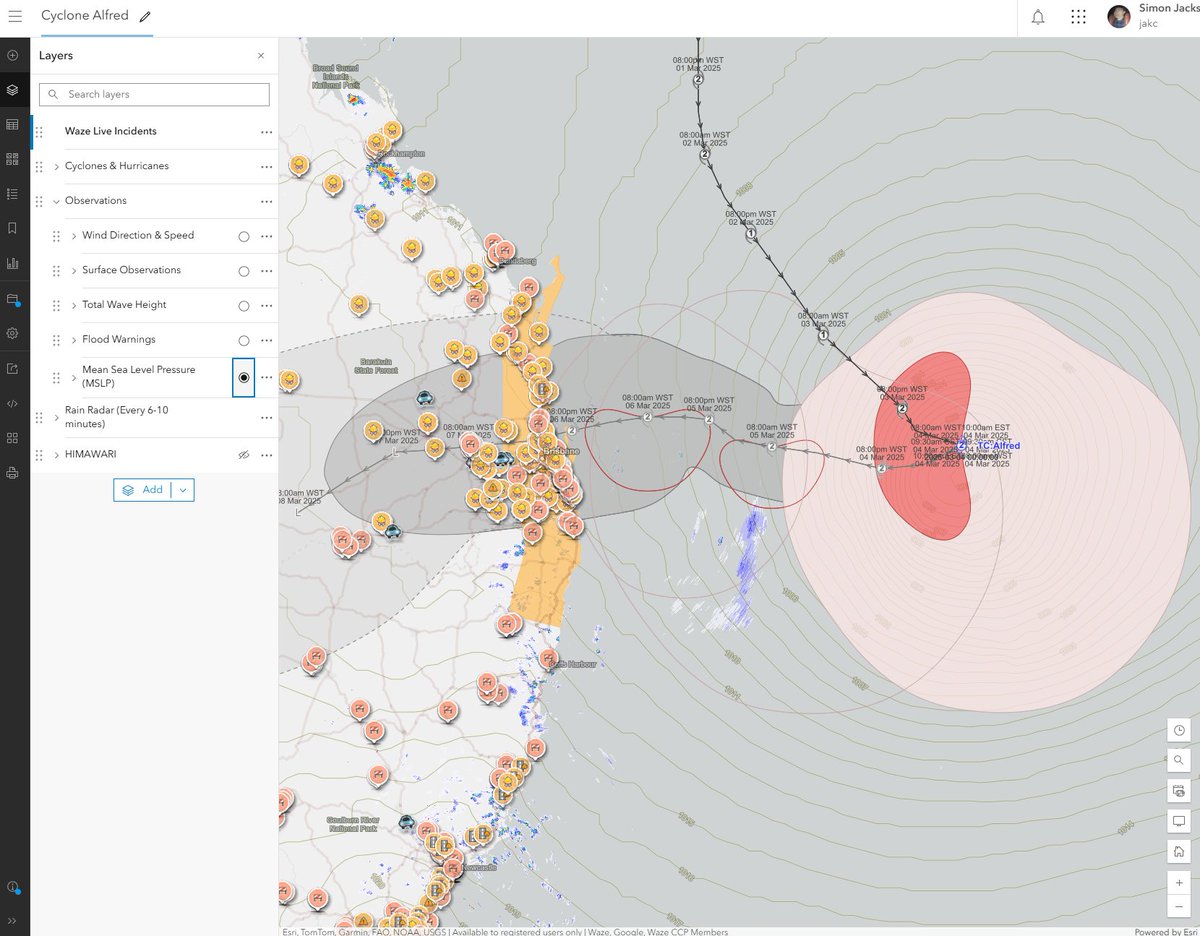Zoom in on the map

coord(1179,883)
